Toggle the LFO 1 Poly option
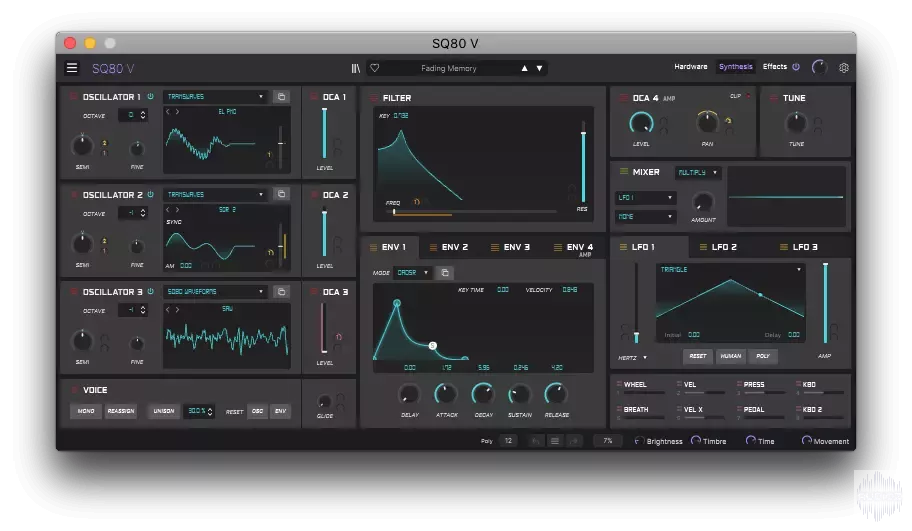Image resolution: width=912 pixels, height=531 pixels. pyautogui.click(x=763, y=356)
